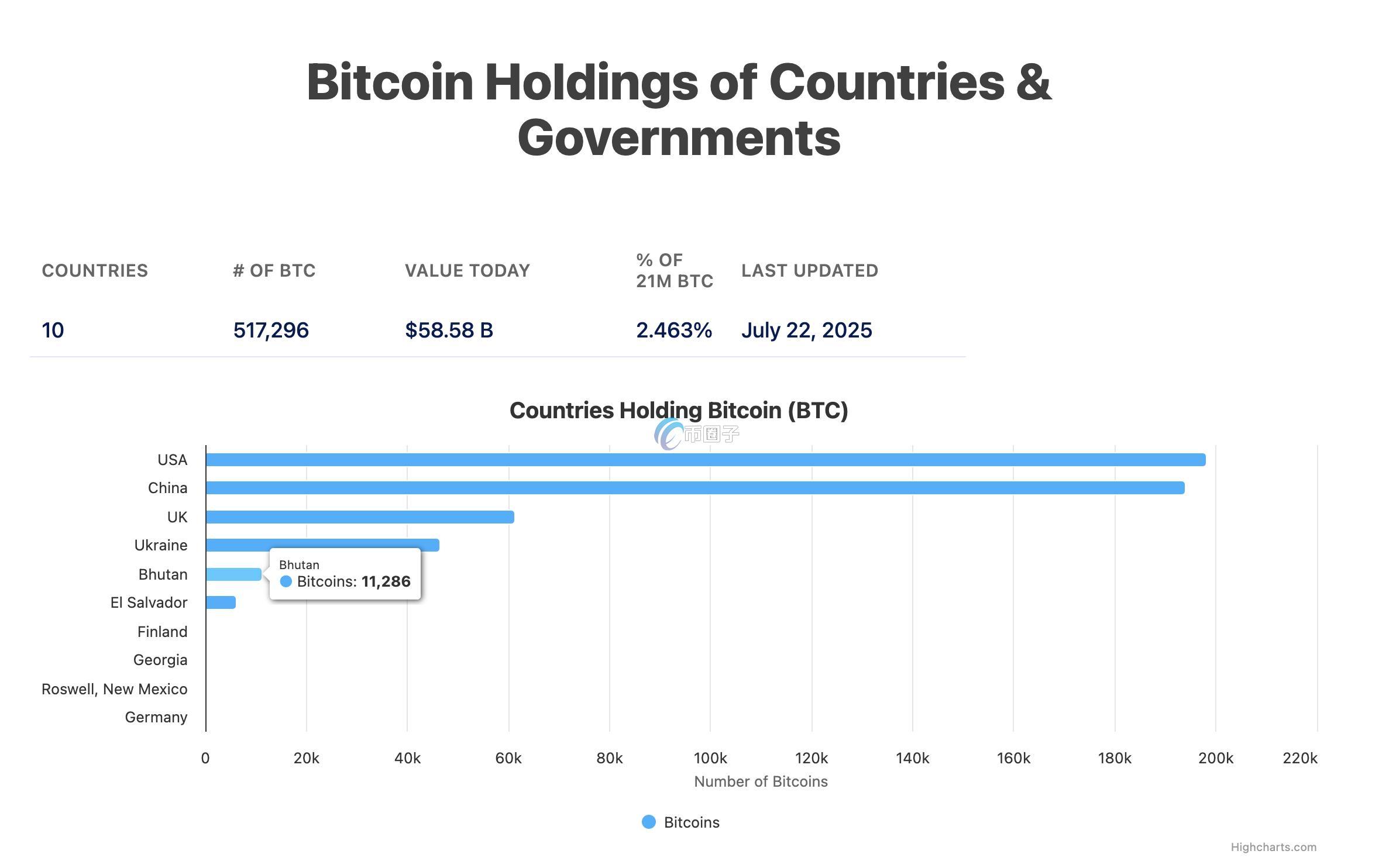Toggle the Bitcoins legend series marker
Screen dimensions: 1396x868
(648, 822)
